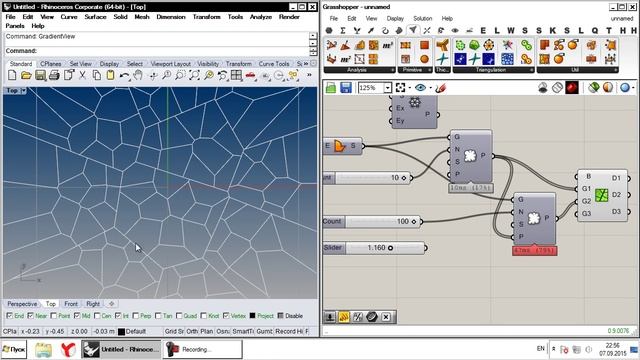Switch to the Curve Tools toolbar tab

click(x=274, y=64)
